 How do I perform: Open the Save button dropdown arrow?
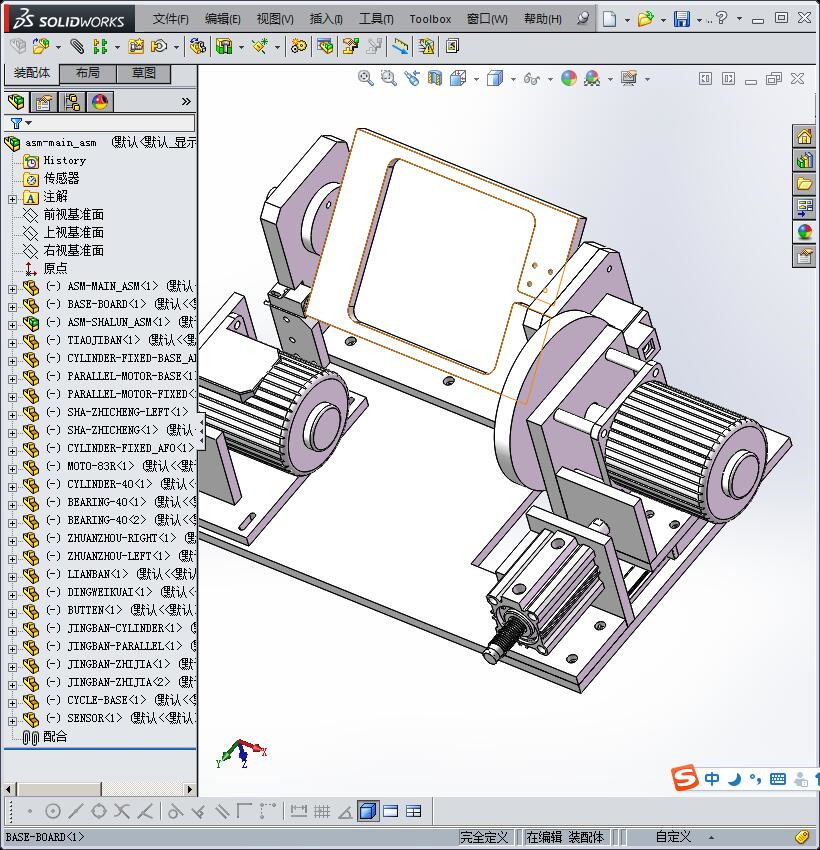pos(699,20)
